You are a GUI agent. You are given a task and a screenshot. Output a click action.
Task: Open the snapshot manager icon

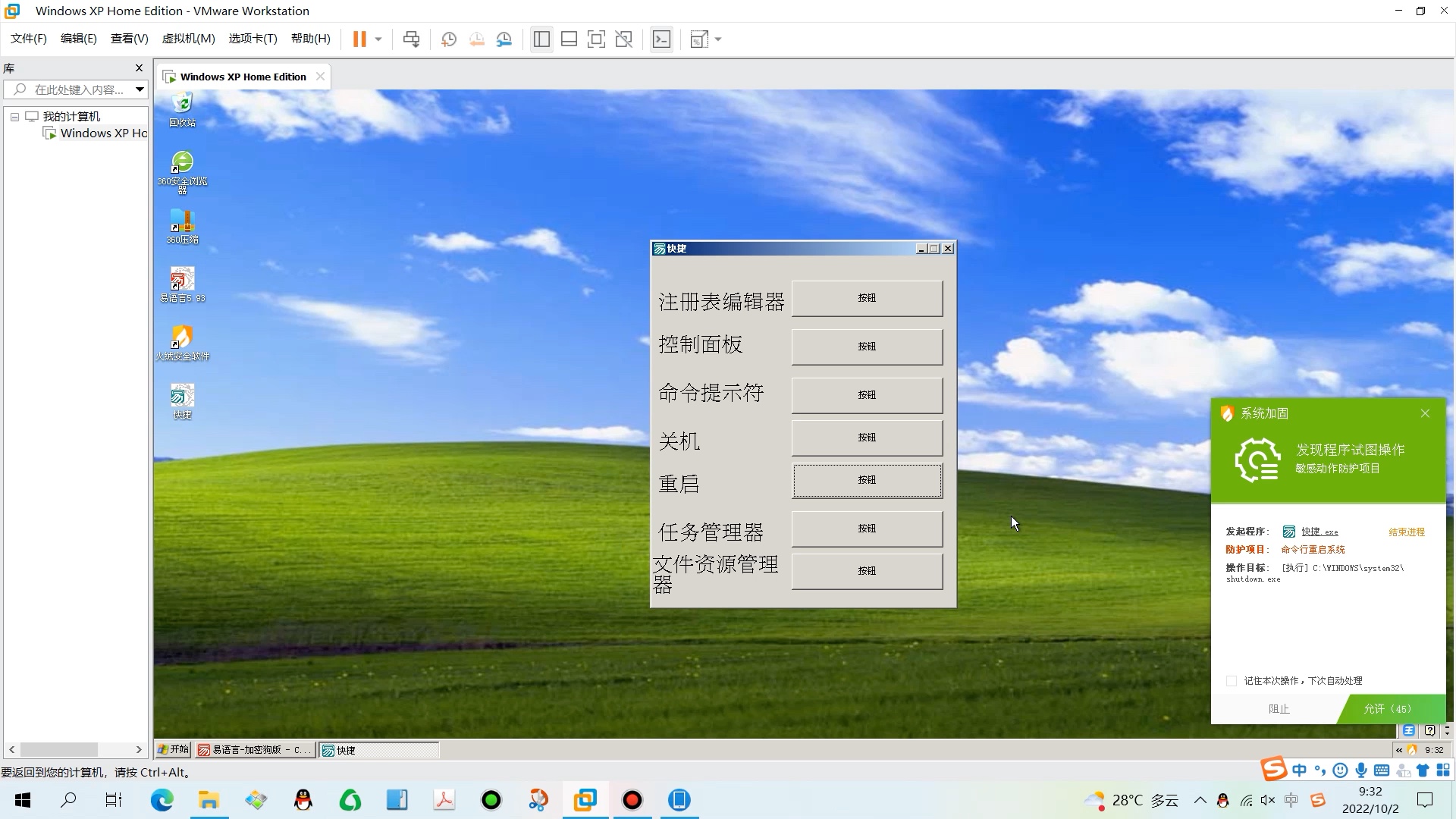tap(504, 39)
